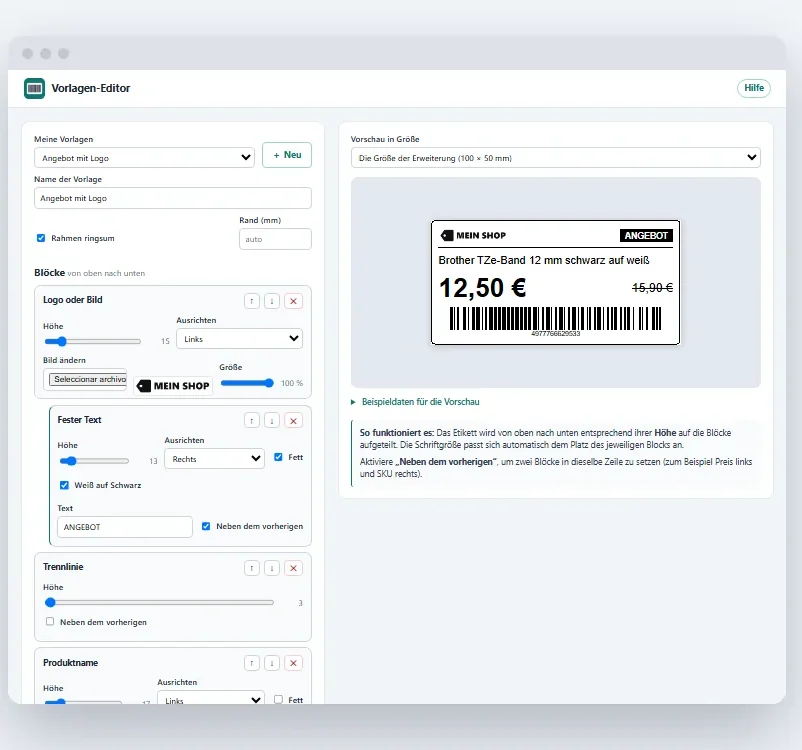Open Ausrichten dropdown in Produktname block
This screenshot has height=750, width=802.
click(211, 698)
